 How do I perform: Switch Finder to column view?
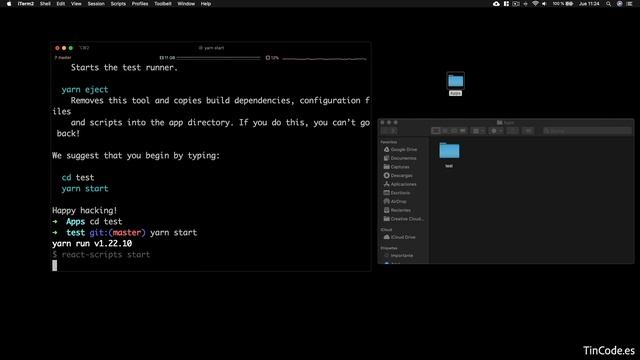(x=454, y=131)
